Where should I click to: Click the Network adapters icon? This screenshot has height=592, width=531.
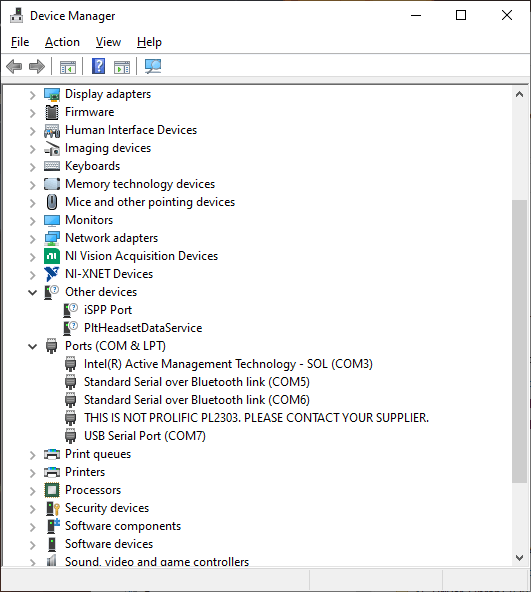[x=52, y=238]
